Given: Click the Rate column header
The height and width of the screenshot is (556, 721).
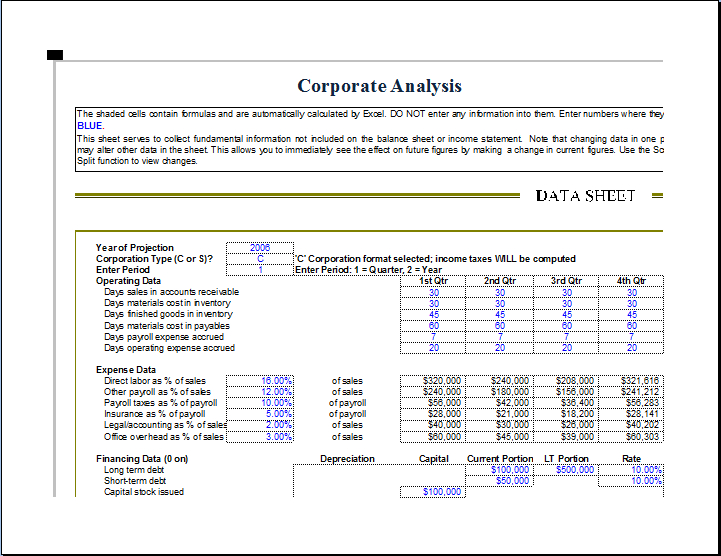Looking at the screenshot, I should tap(631, 459).
